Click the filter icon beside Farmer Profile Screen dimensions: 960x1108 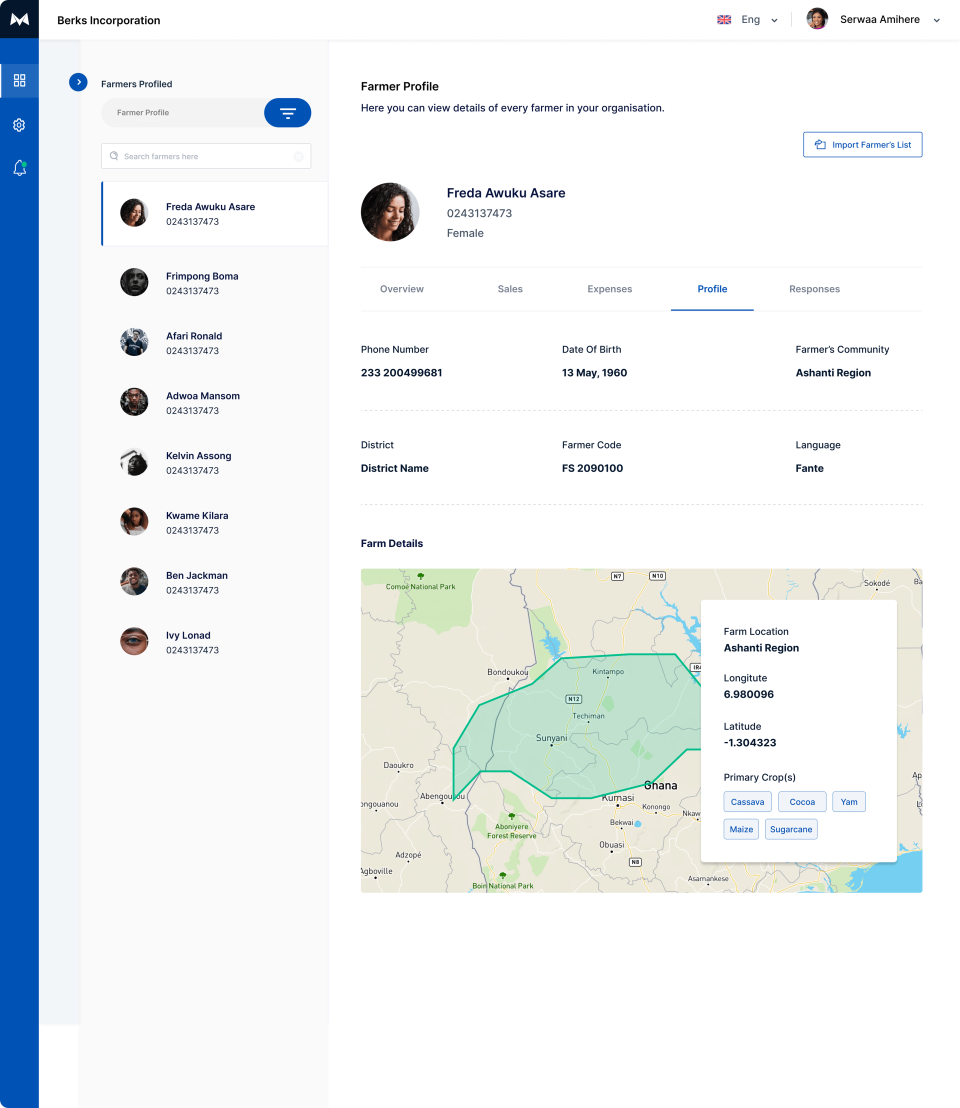(x=287, y=112)
